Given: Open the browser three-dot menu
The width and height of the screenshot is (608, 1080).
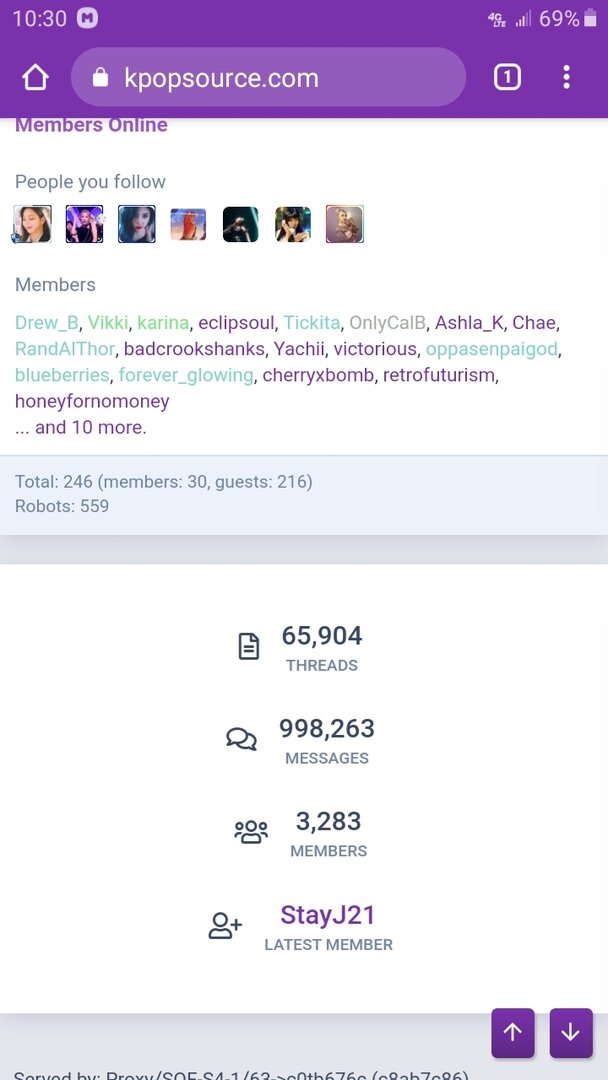Looking at the screenshot, I should click(x=566, y=77).
